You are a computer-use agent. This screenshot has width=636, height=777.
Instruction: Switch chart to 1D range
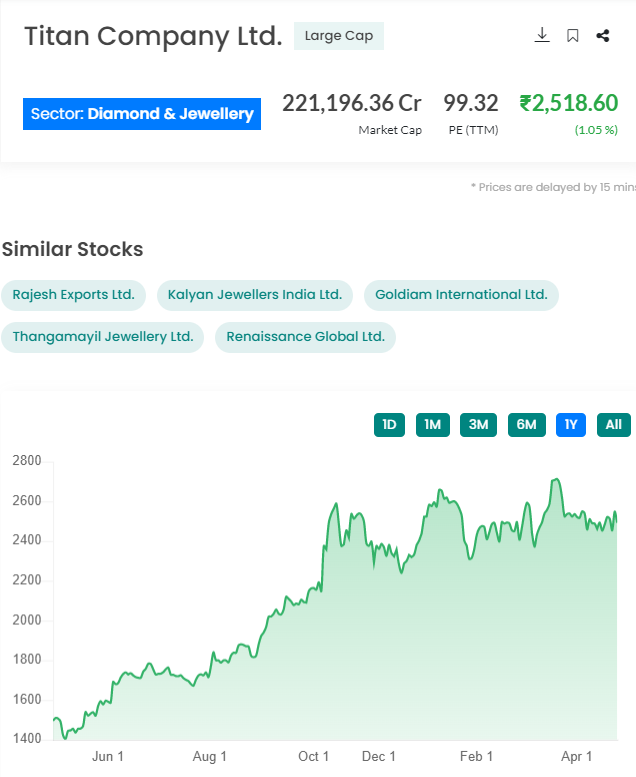point(389,425)
